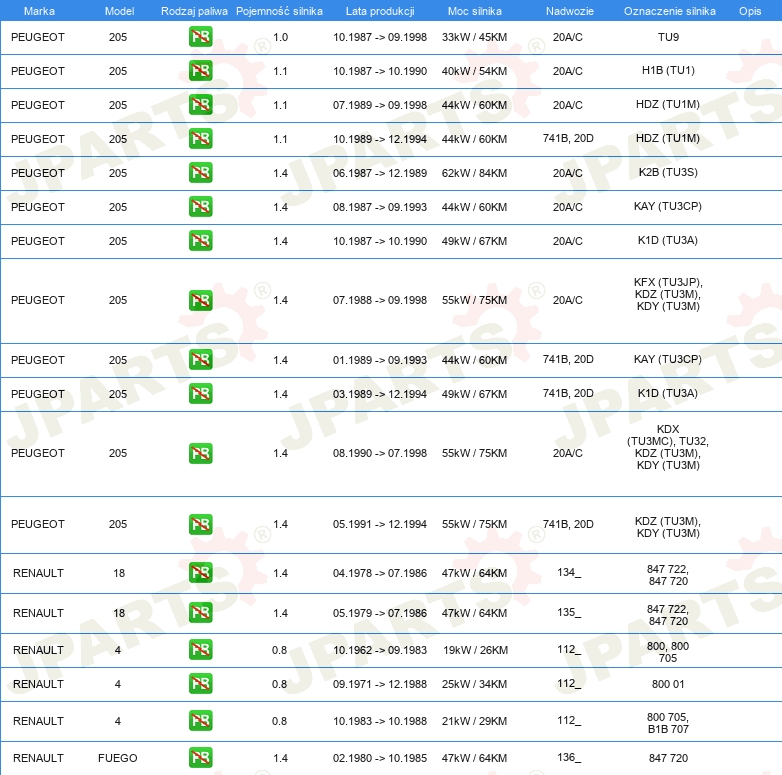The width and height of the screenshot is (782, 775).
Task: Click the fuel icon in the Renault 18 135_ row
Action: 200,612
